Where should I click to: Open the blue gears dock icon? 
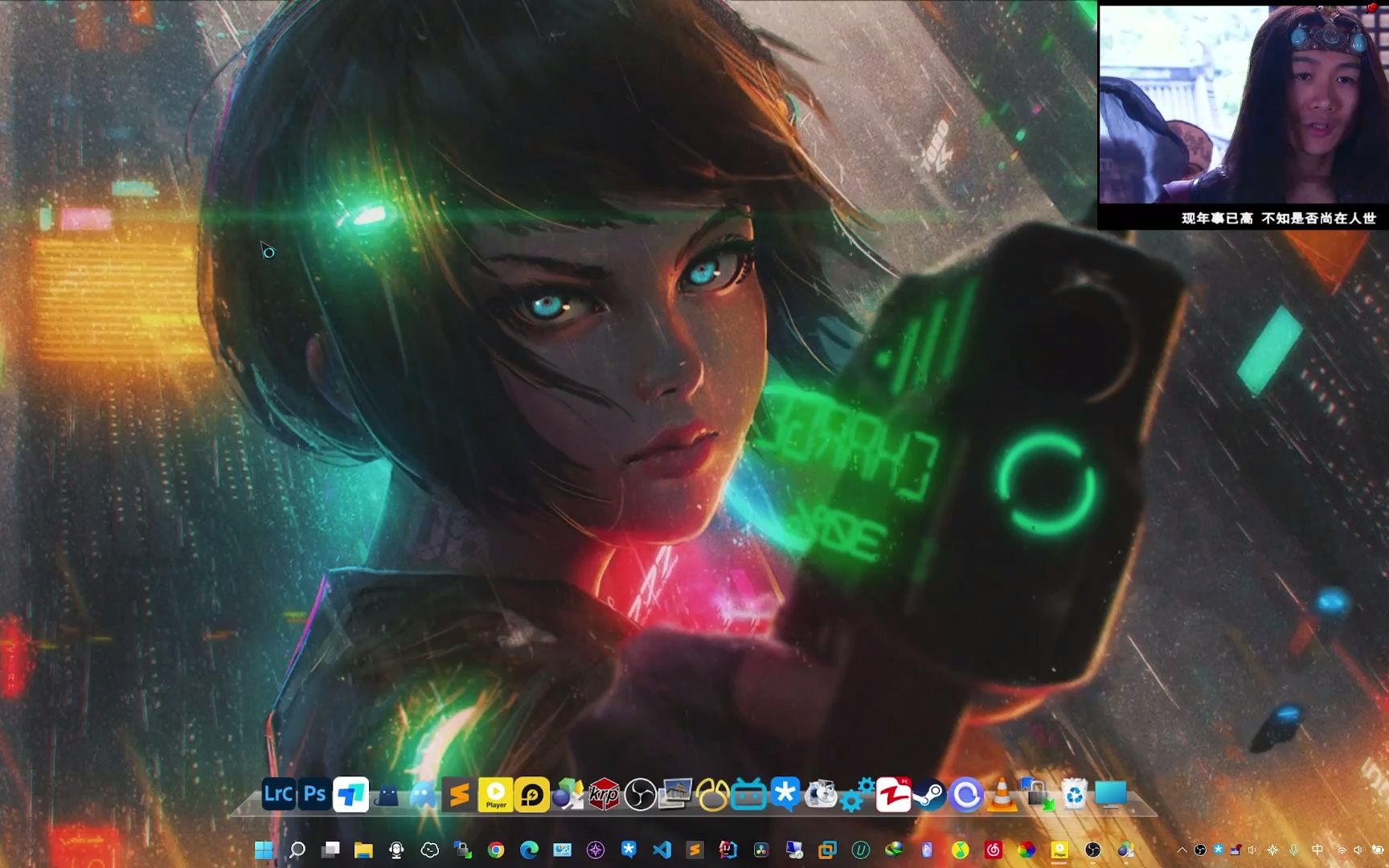(857, 795)
